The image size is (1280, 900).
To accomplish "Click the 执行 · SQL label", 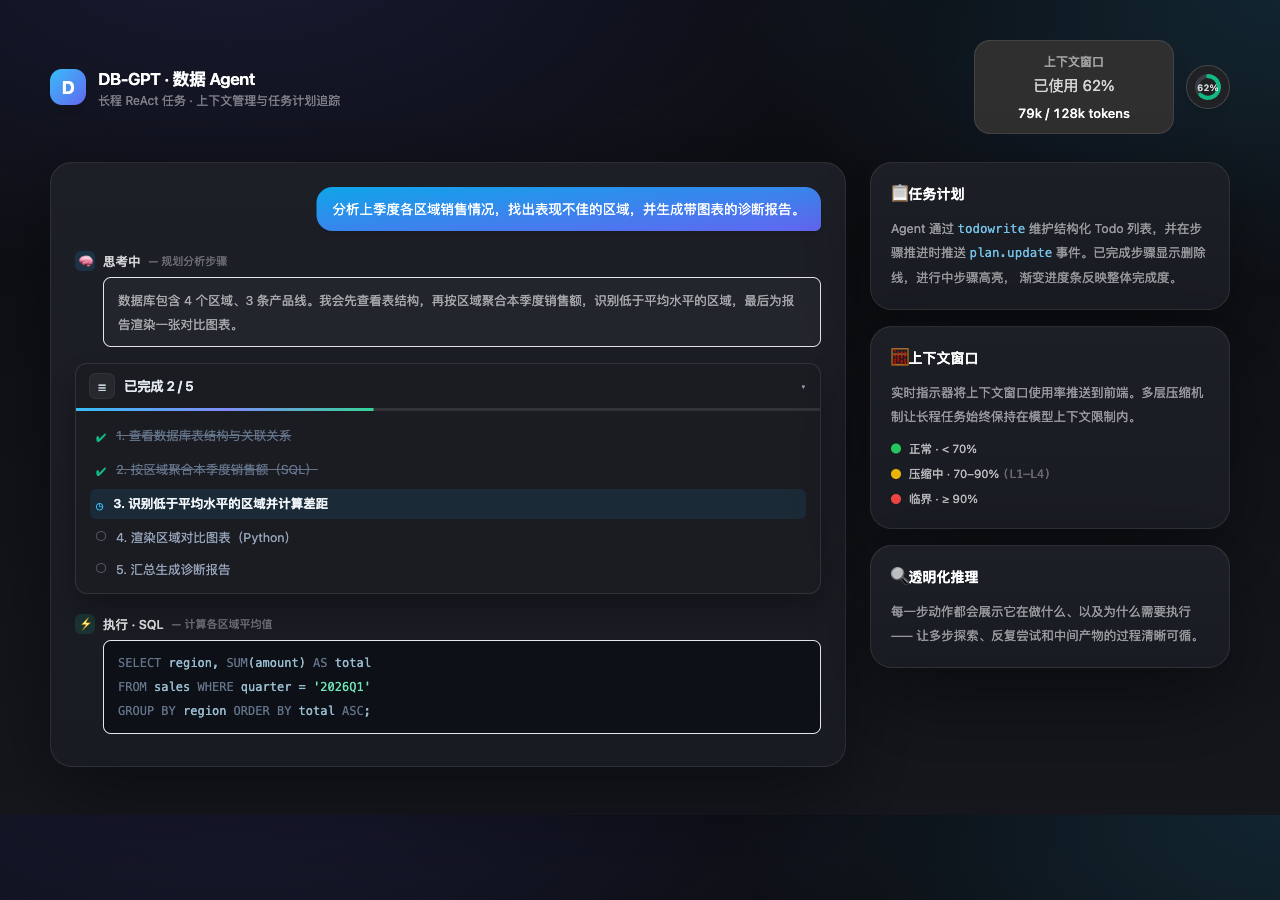I will (133, 624).
